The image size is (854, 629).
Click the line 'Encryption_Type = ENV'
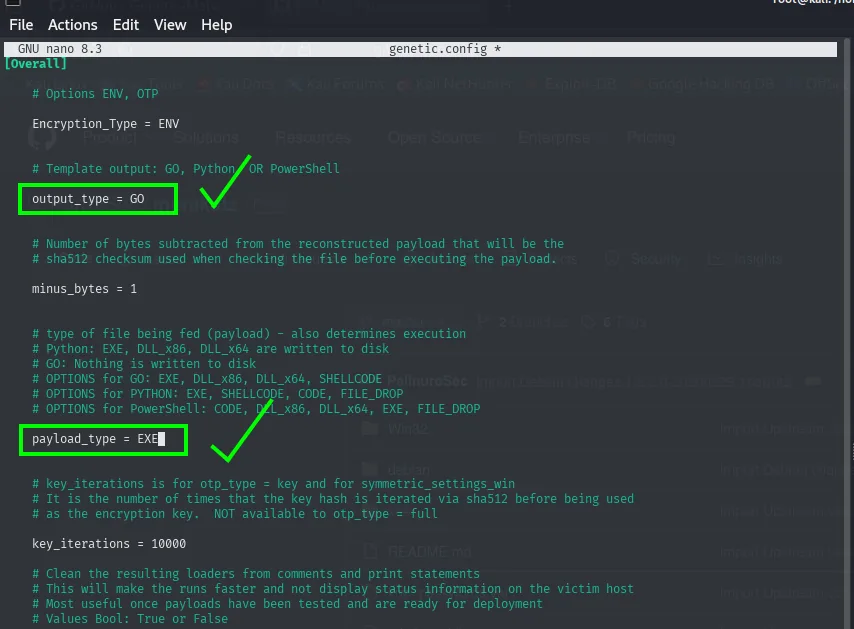tap(106, 124)
